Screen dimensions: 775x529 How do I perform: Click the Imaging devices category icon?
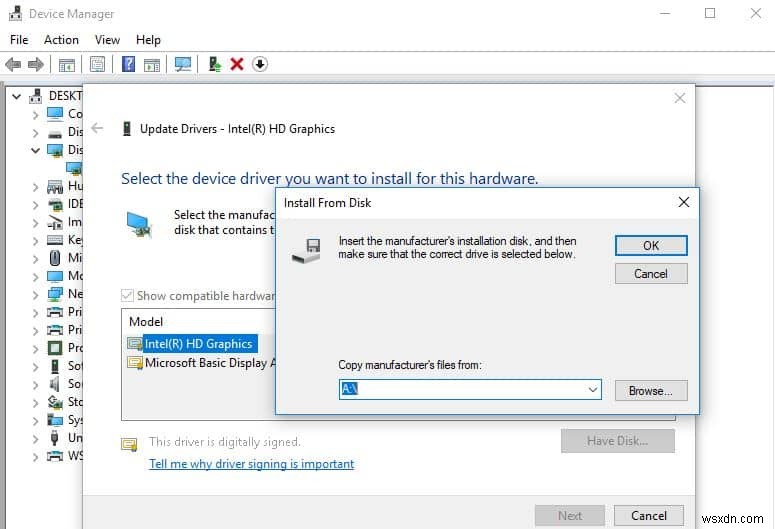coord(55,222)
